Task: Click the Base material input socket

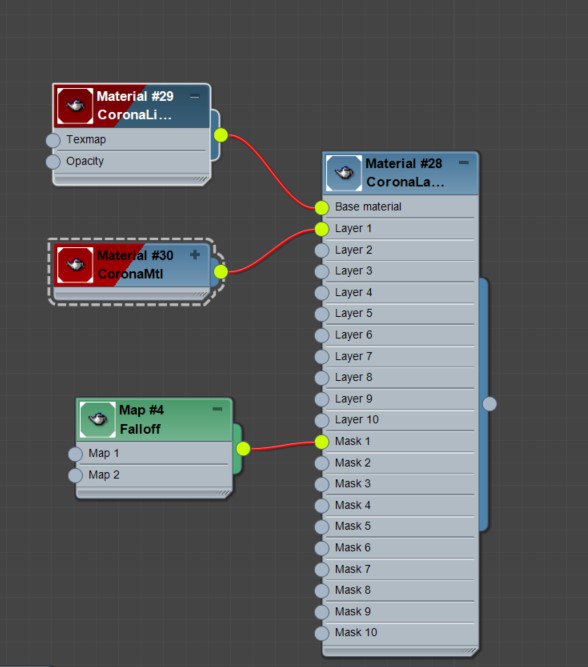Action: pos(322,208)
